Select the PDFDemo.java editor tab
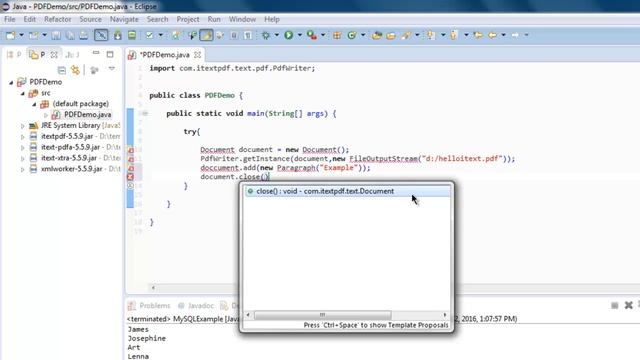 (164, 55)
